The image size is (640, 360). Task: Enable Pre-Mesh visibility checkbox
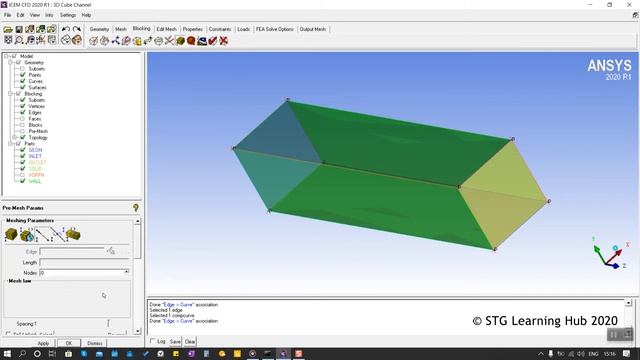23,131
